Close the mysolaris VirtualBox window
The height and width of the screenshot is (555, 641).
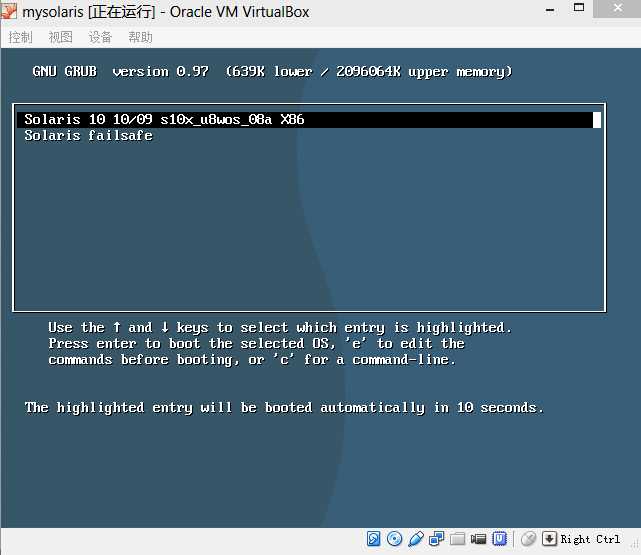pos(617,8)
